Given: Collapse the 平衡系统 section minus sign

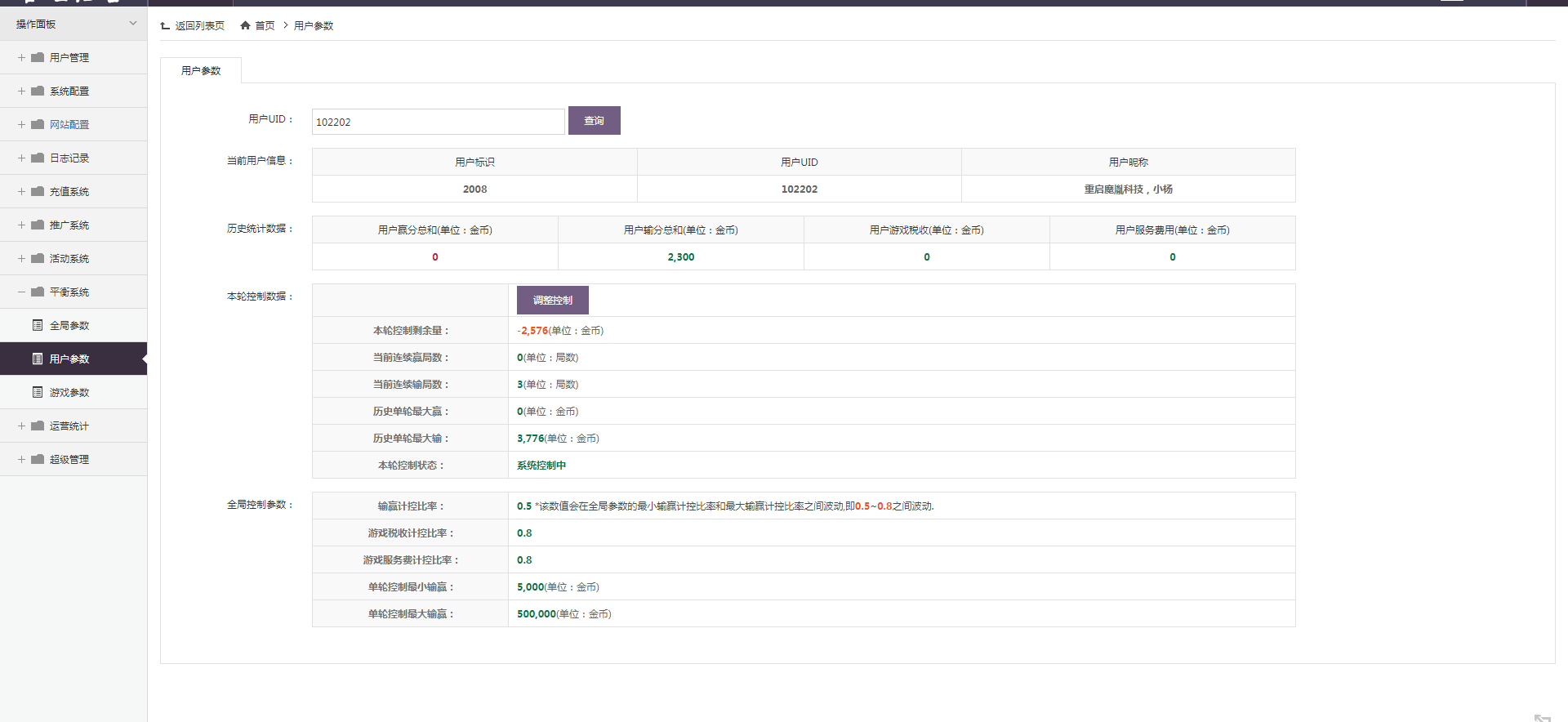Looking at the screenshot, I should click(21, 292).
